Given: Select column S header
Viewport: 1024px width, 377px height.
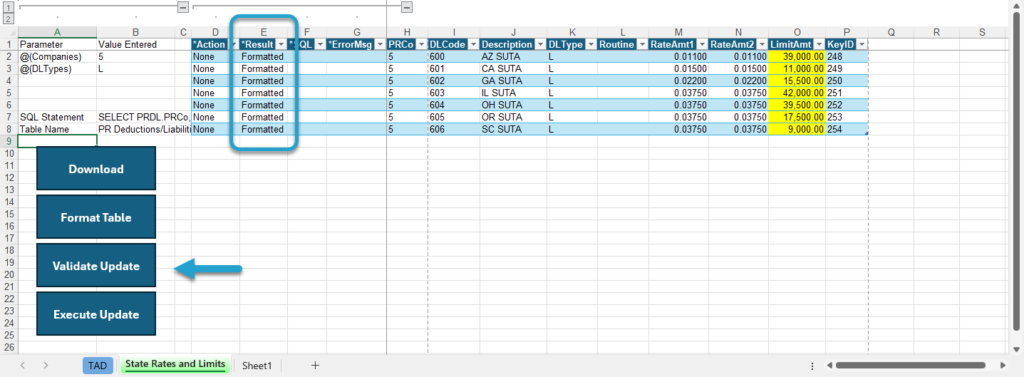Looking at the screenshot, I should (982, 32).
